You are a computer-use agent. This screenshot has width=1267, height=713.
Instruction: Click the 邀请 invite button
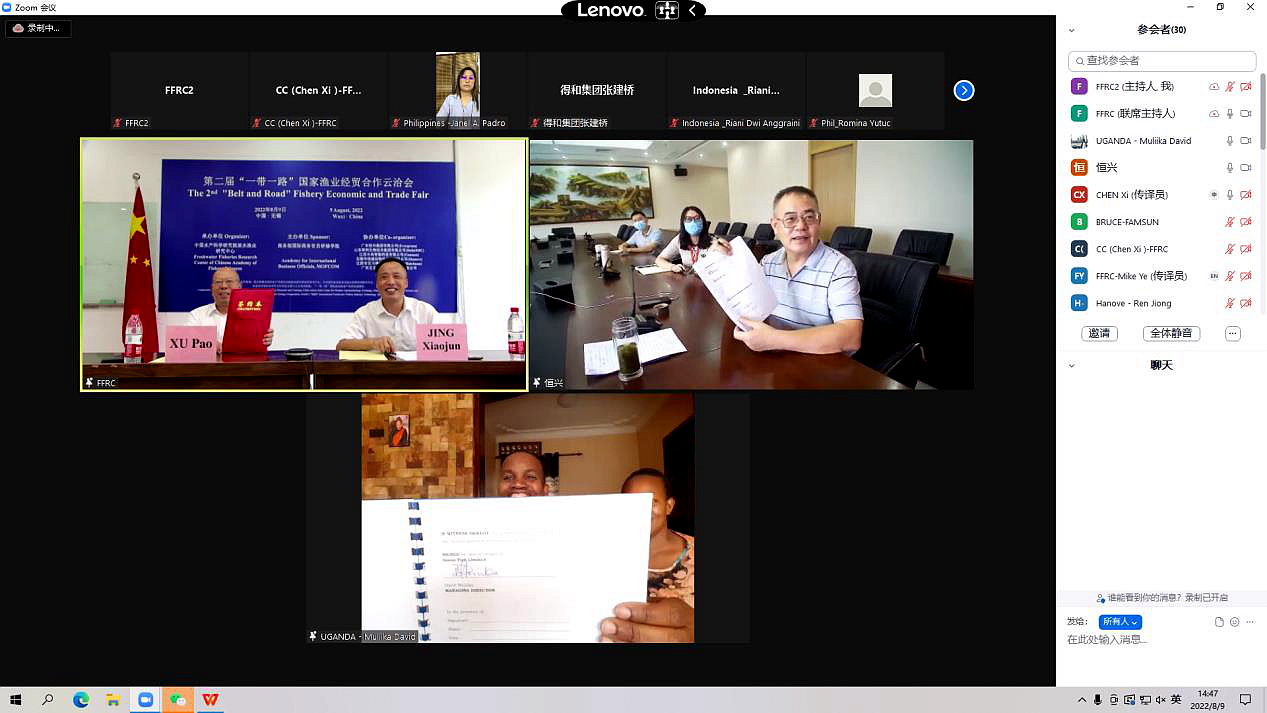tap(1100, 333)
